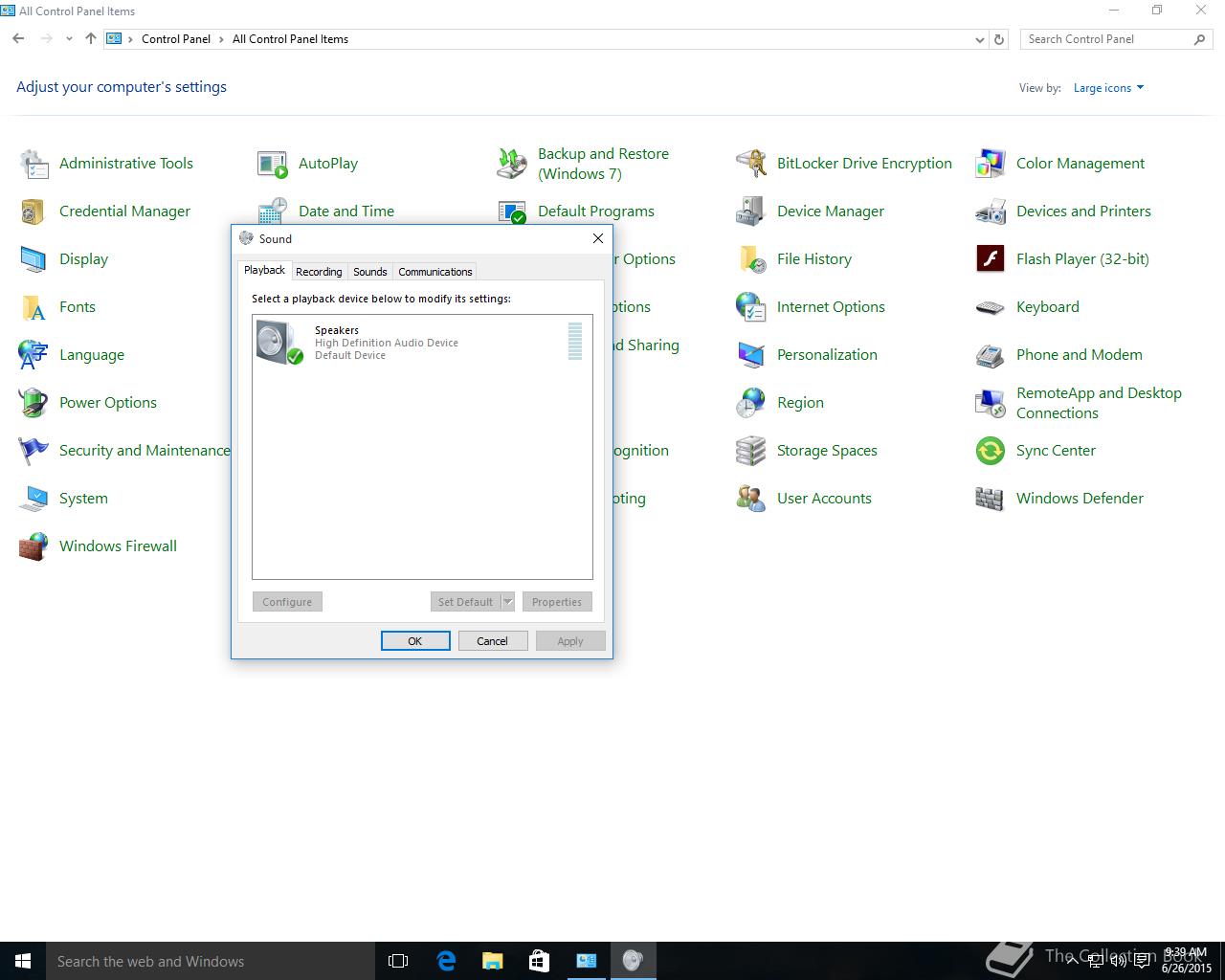Click the Set Default button
This screenshot has height=980, width=1225.
click(466, 602)
